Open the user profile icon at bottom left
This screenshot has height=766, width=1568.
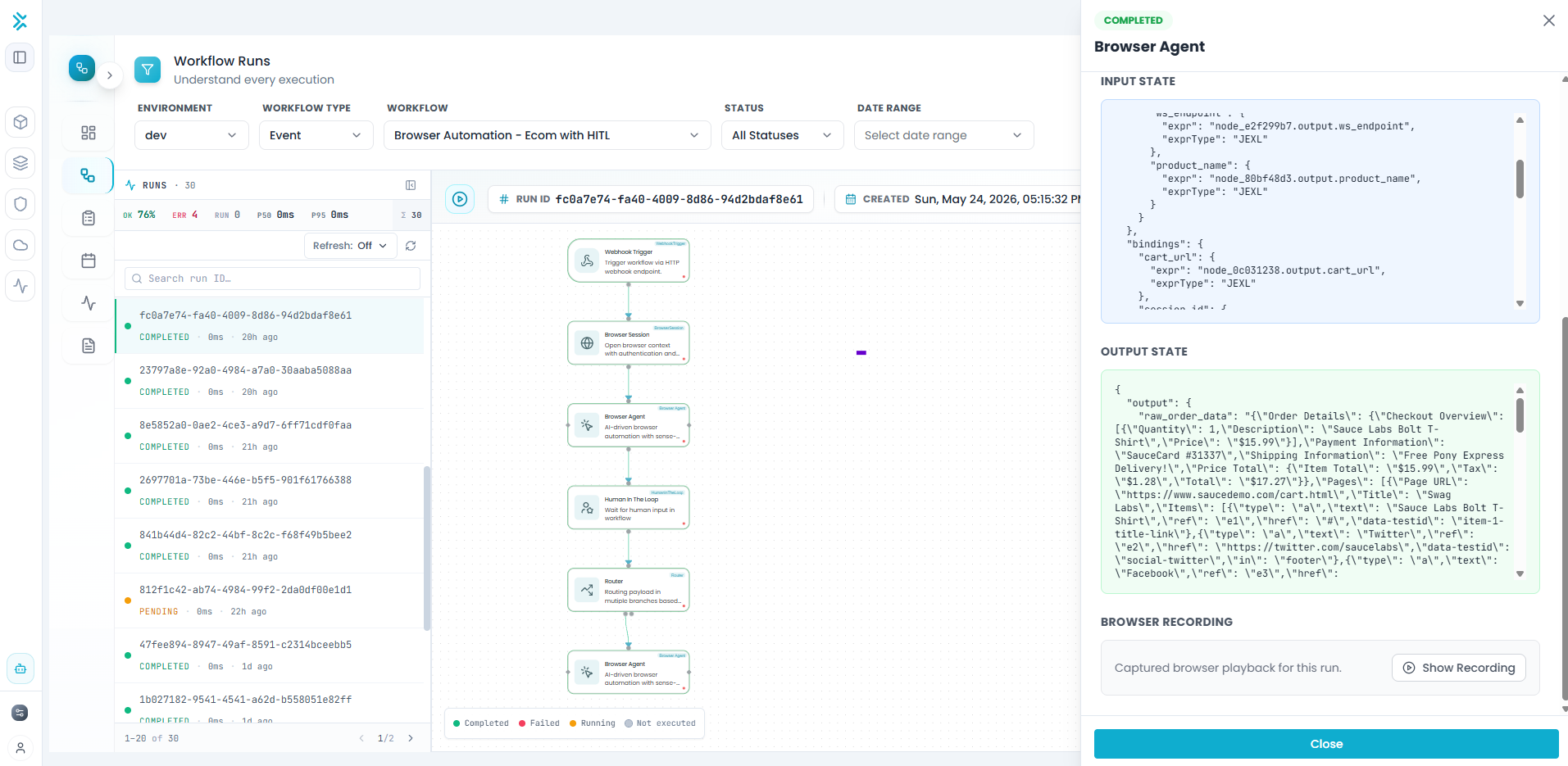[20, 748]
